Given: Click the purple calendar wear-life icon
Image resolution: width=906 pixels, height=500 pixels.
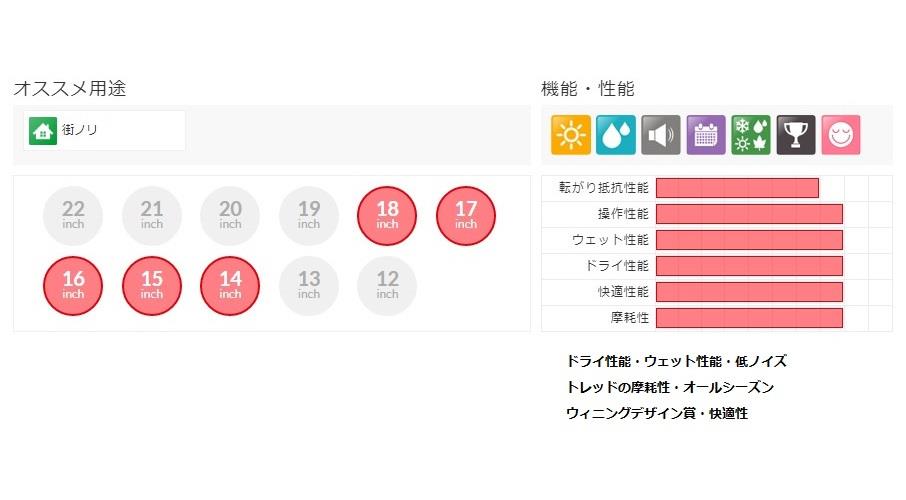Looking at the screenshot, I should click(706, 135).
